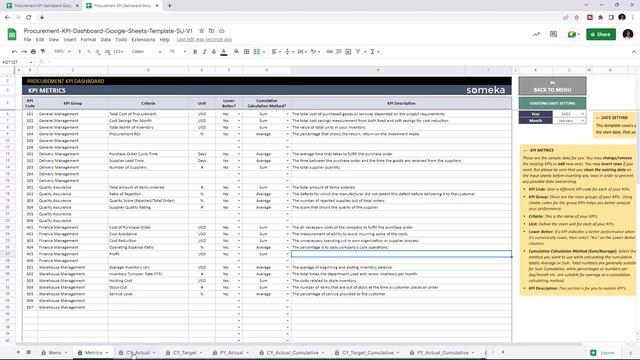Open the activity trend icon
The width and height of the screenshot is (640, 360).
tap(536, 35)
